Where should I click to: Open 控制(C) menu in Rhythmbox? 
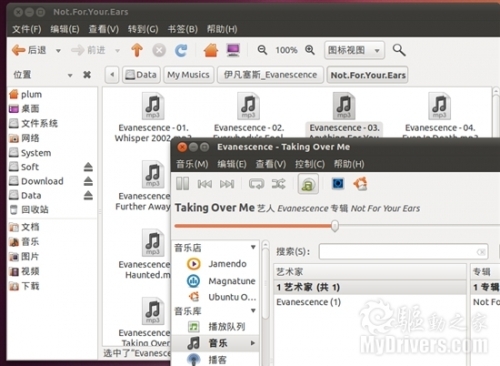(x=310, y=164)
